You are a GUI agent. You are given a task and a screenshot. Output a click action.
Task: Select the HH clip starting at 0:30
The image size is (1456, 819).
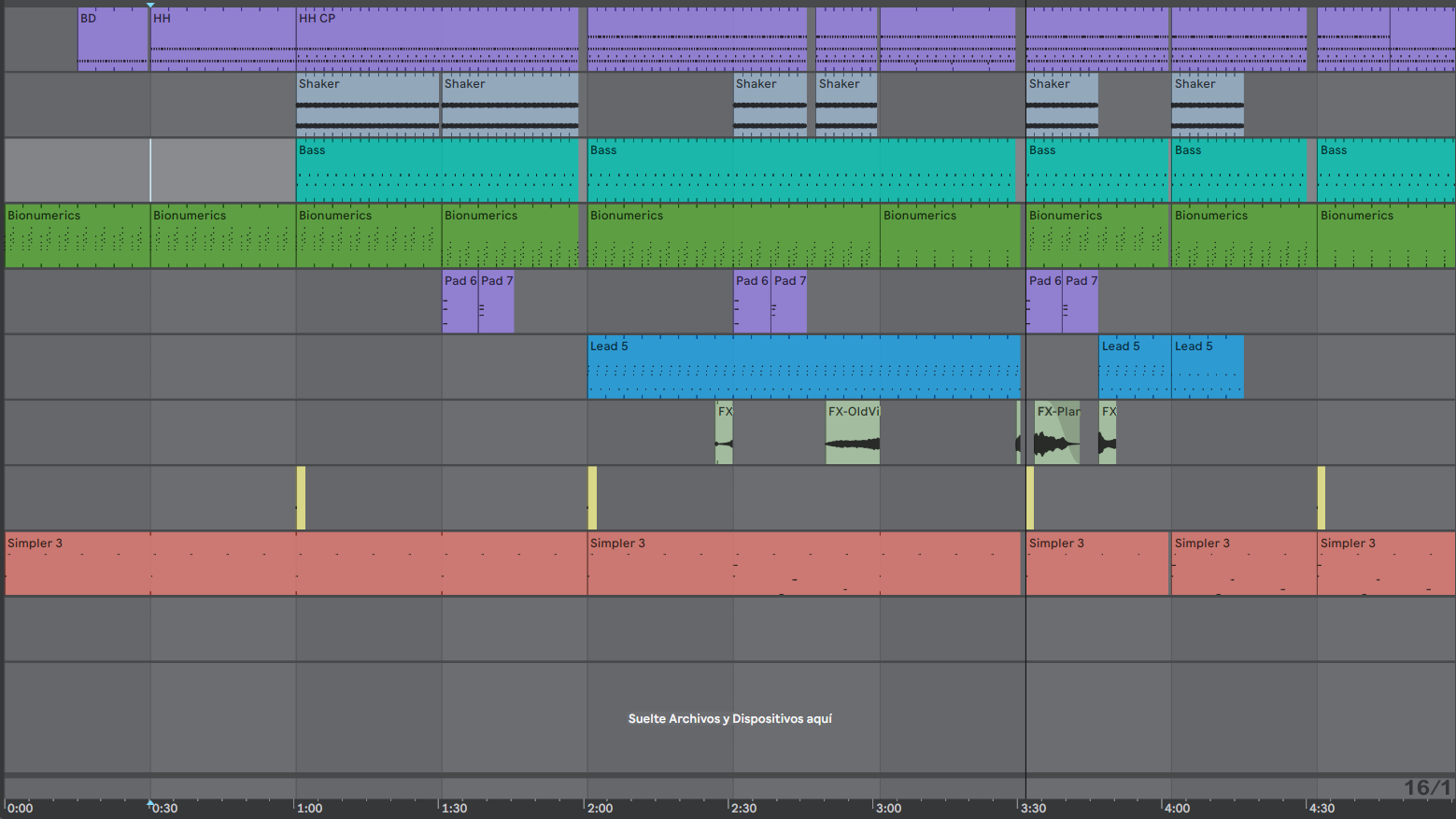pos(223,39)
